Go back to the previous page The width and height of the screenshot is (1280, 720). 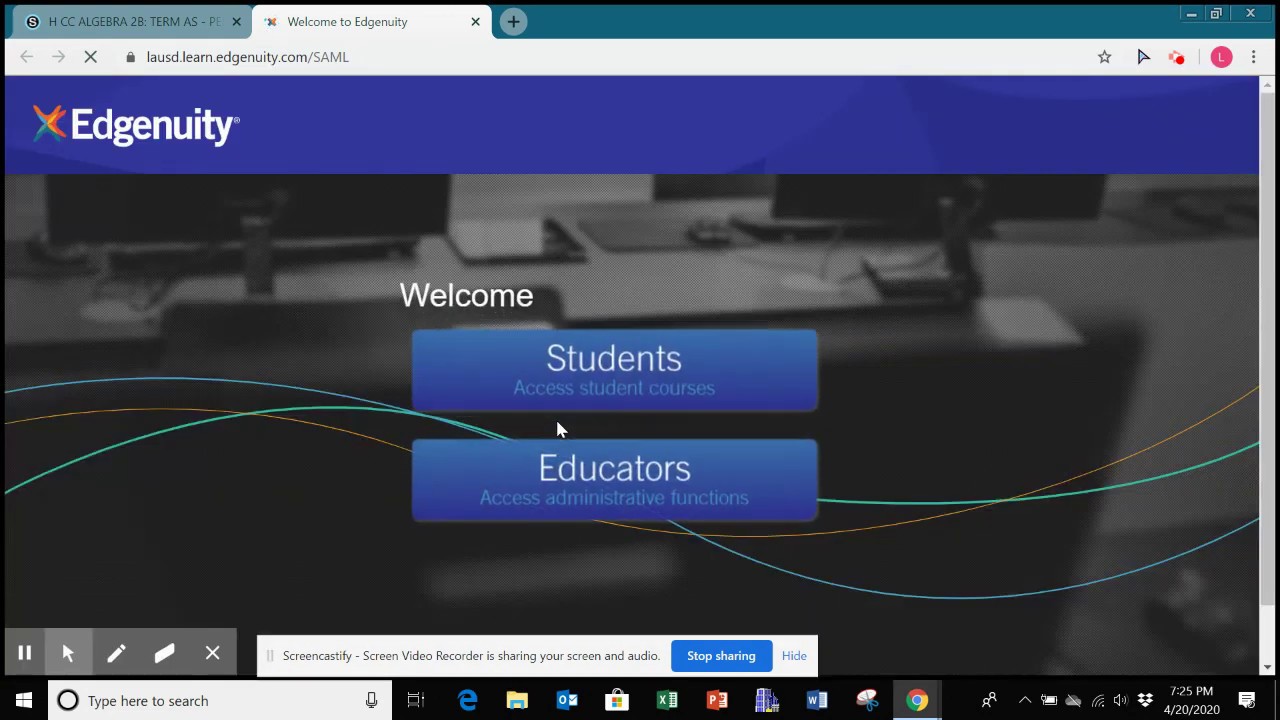pyautogui.click(x=27, y=57)
